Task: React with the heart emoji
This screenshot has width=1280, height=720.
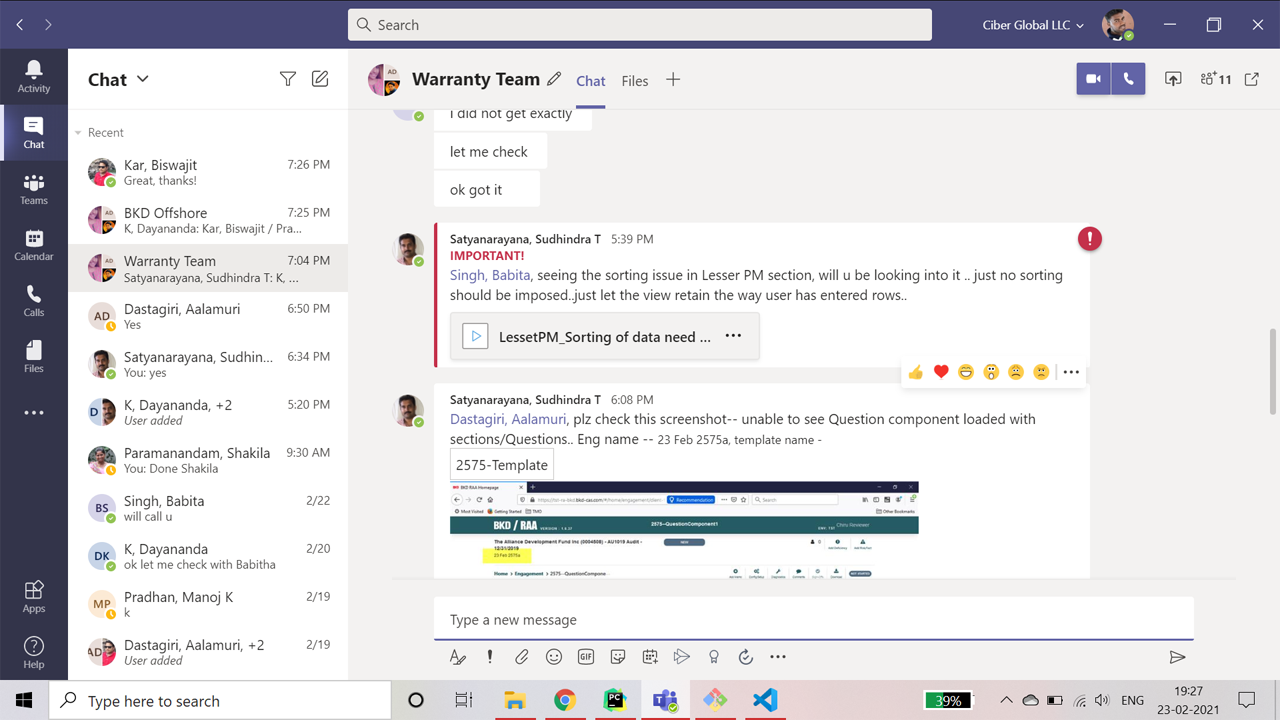Action: click(x=941, y=372)
